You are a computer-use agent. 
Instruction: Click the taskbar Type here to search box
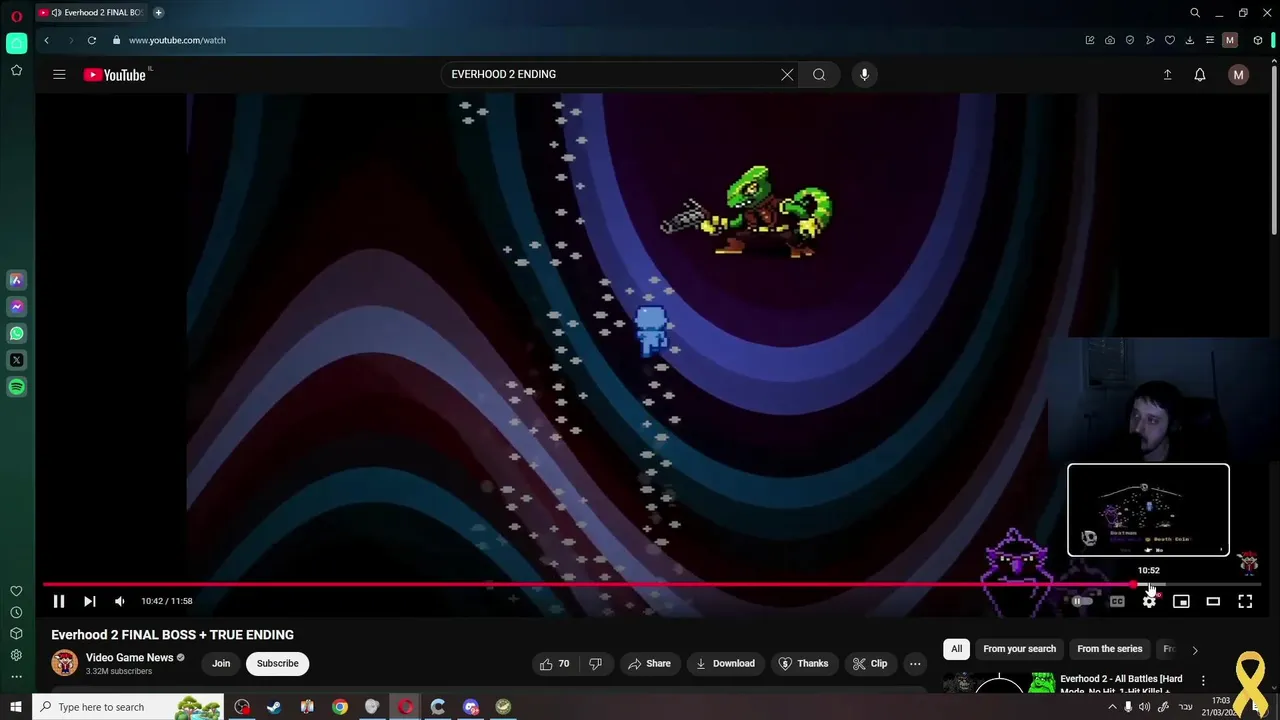click(130, 707)
